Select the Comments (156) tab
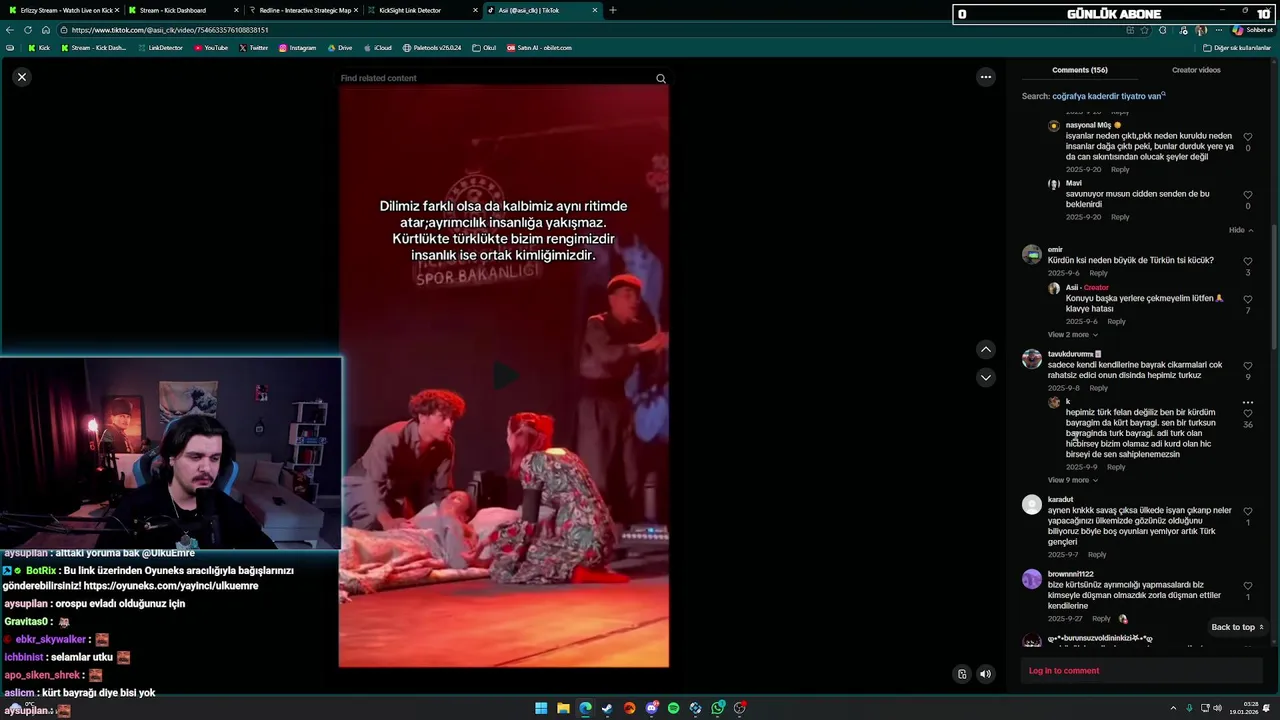The width and height of the screenshot is (1280, 720). point(1079,70)
